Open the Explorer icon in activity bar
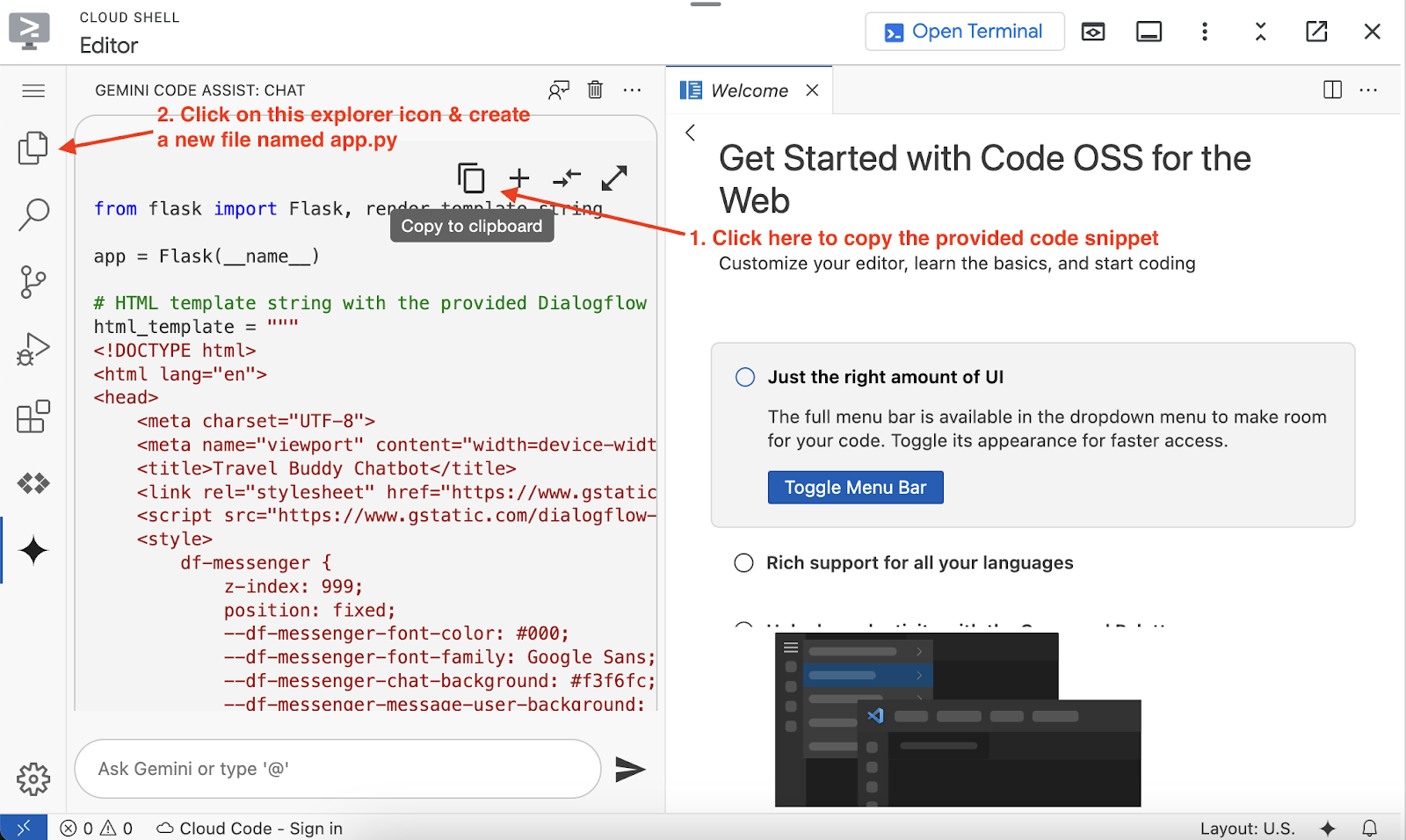1406x840 pixels. 33,148
